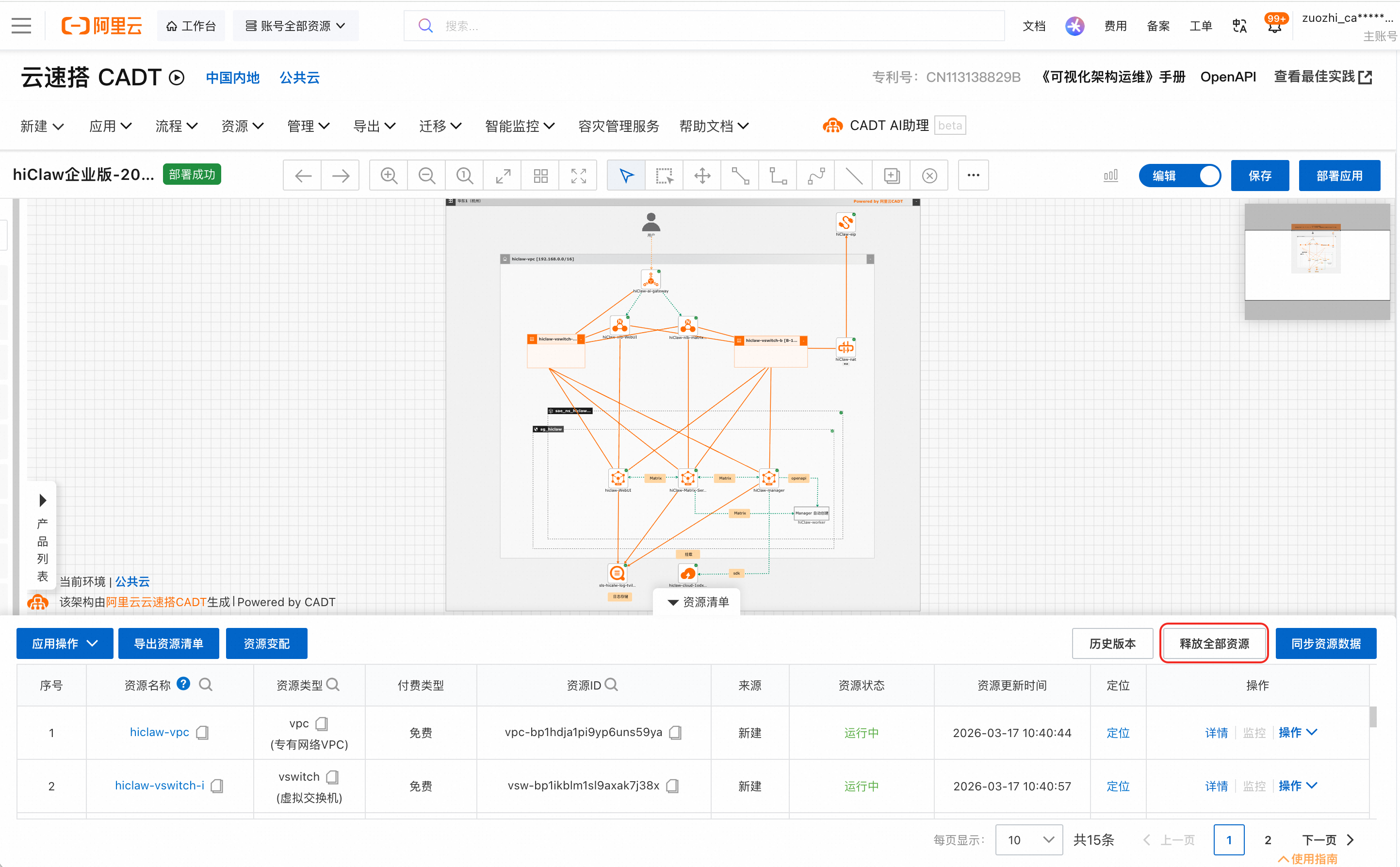Toggle the grid layout icon
The height and width of the screenshot is (867, 1400).
pos(541,176)
